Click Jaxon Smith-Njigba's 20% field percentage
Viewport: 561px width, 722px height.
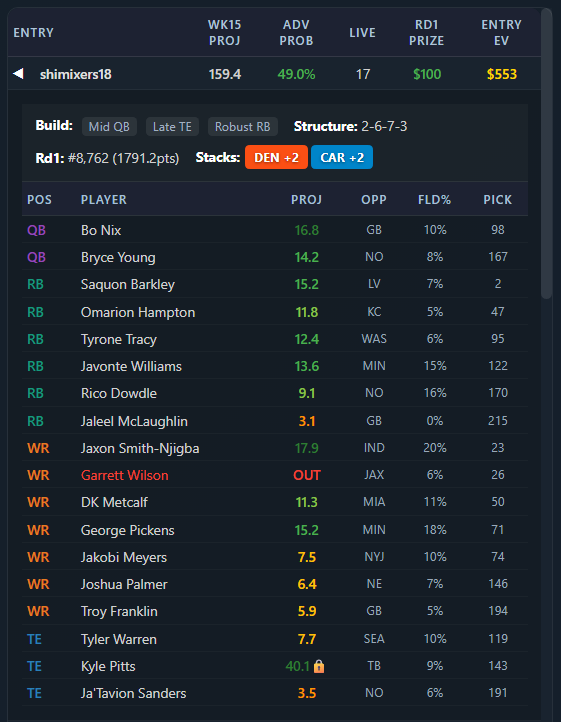435,448
